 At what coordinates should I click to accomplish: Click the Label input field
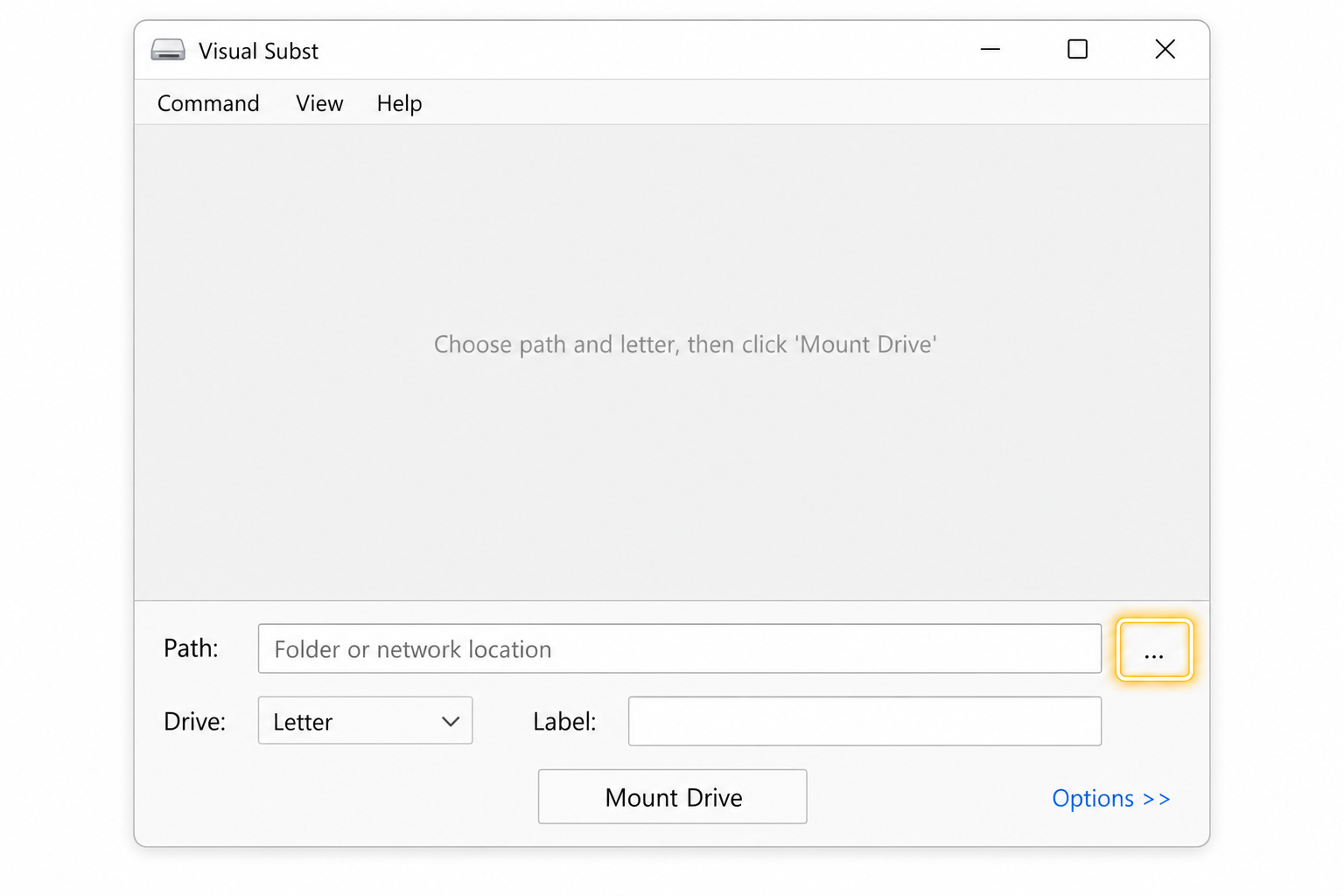(864, 721)
